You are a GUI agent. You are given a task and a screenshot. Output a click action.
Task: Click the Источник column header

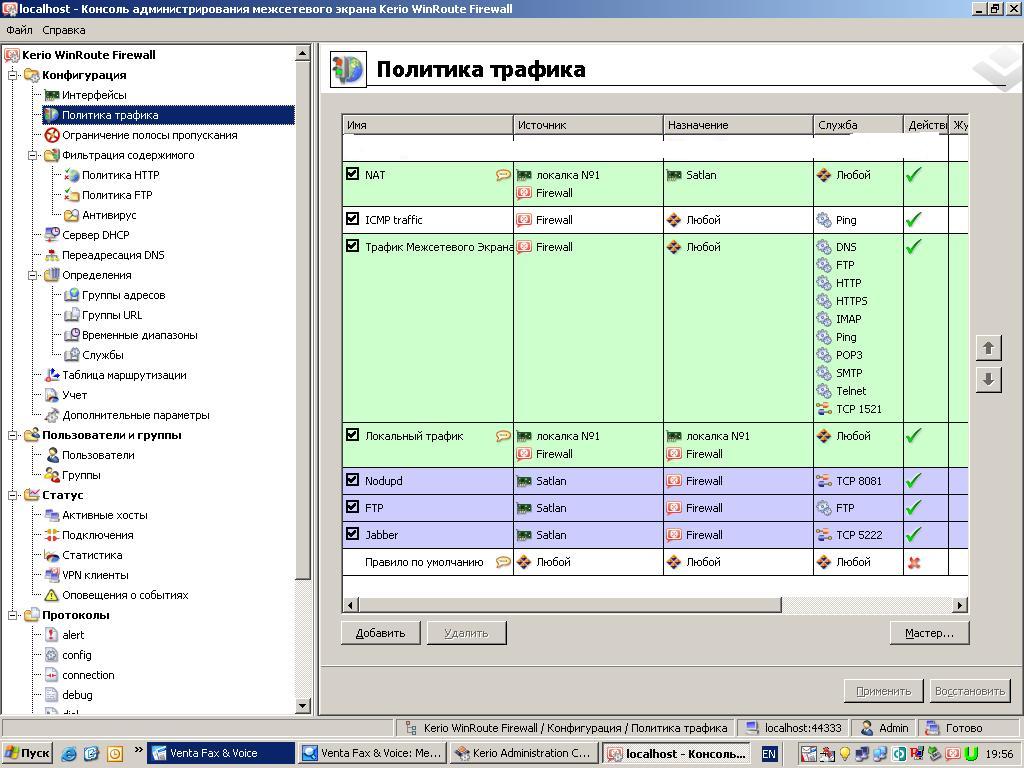[588, 125]
